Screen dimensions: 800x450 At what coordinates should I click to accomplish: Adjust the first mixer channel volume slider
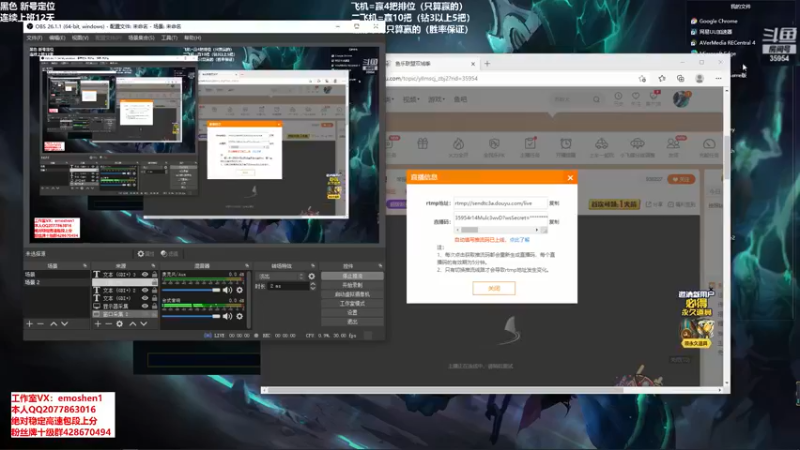pos(191,290)
